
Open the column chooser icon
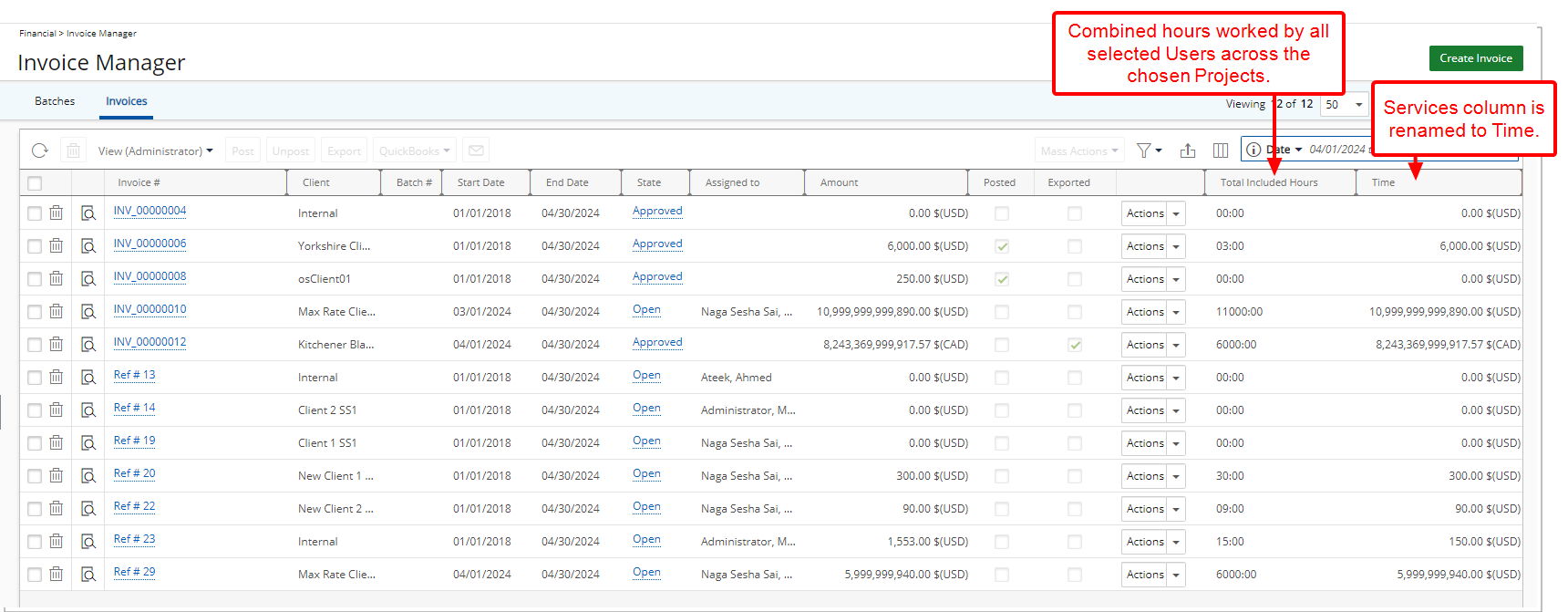[1221, 150]
